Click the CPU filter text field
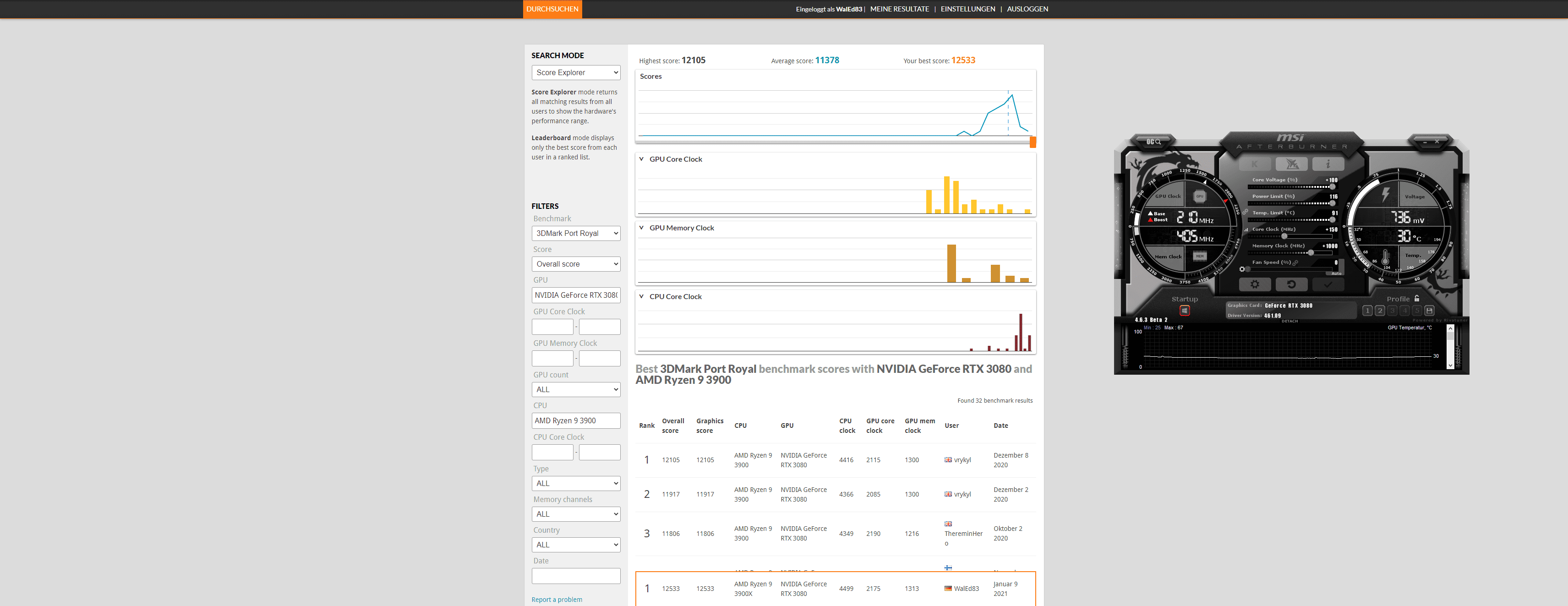 tap(576, 420)
